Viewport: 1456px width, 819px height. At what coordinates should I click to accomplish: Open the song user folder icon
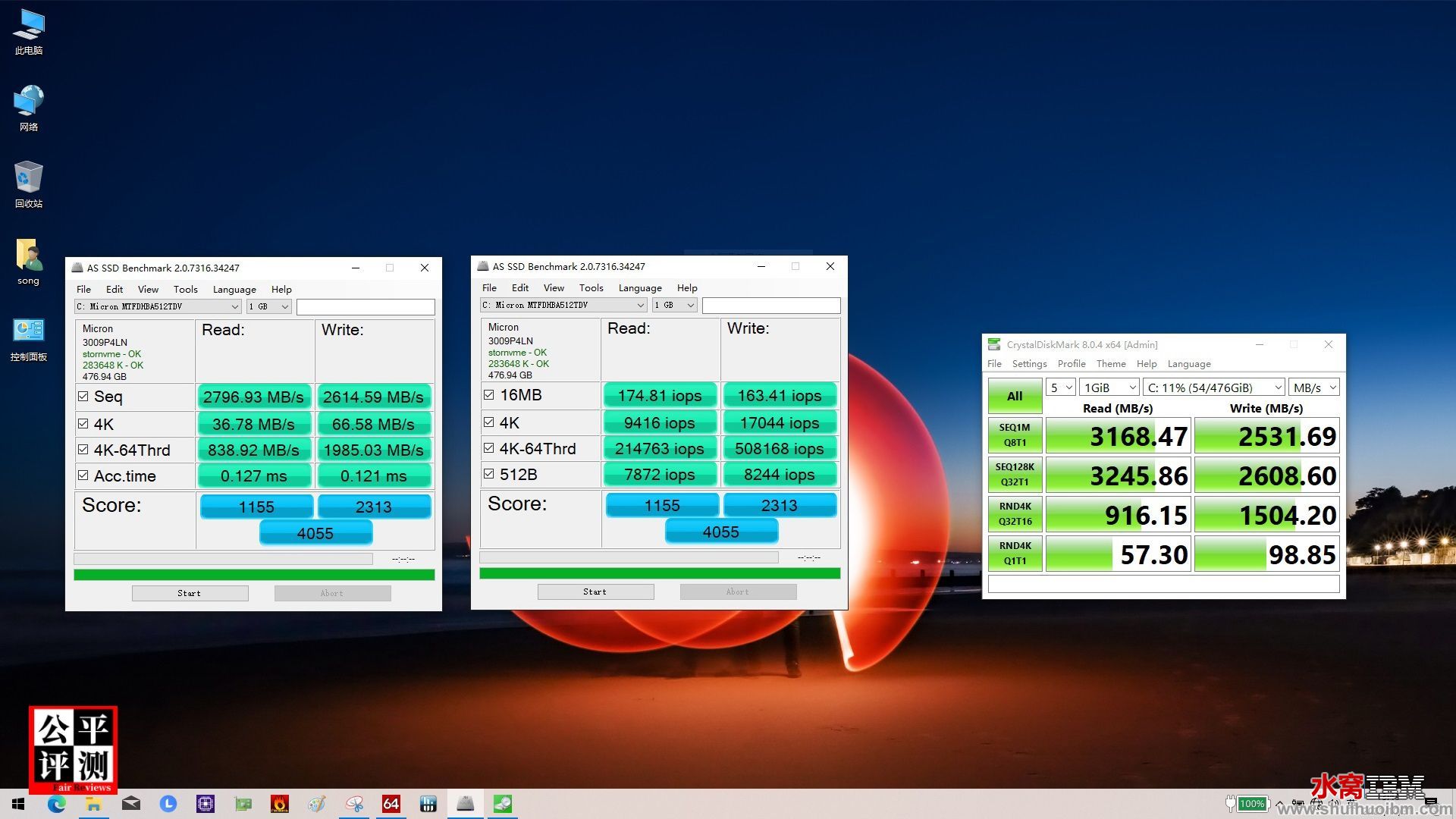(29, 262)
